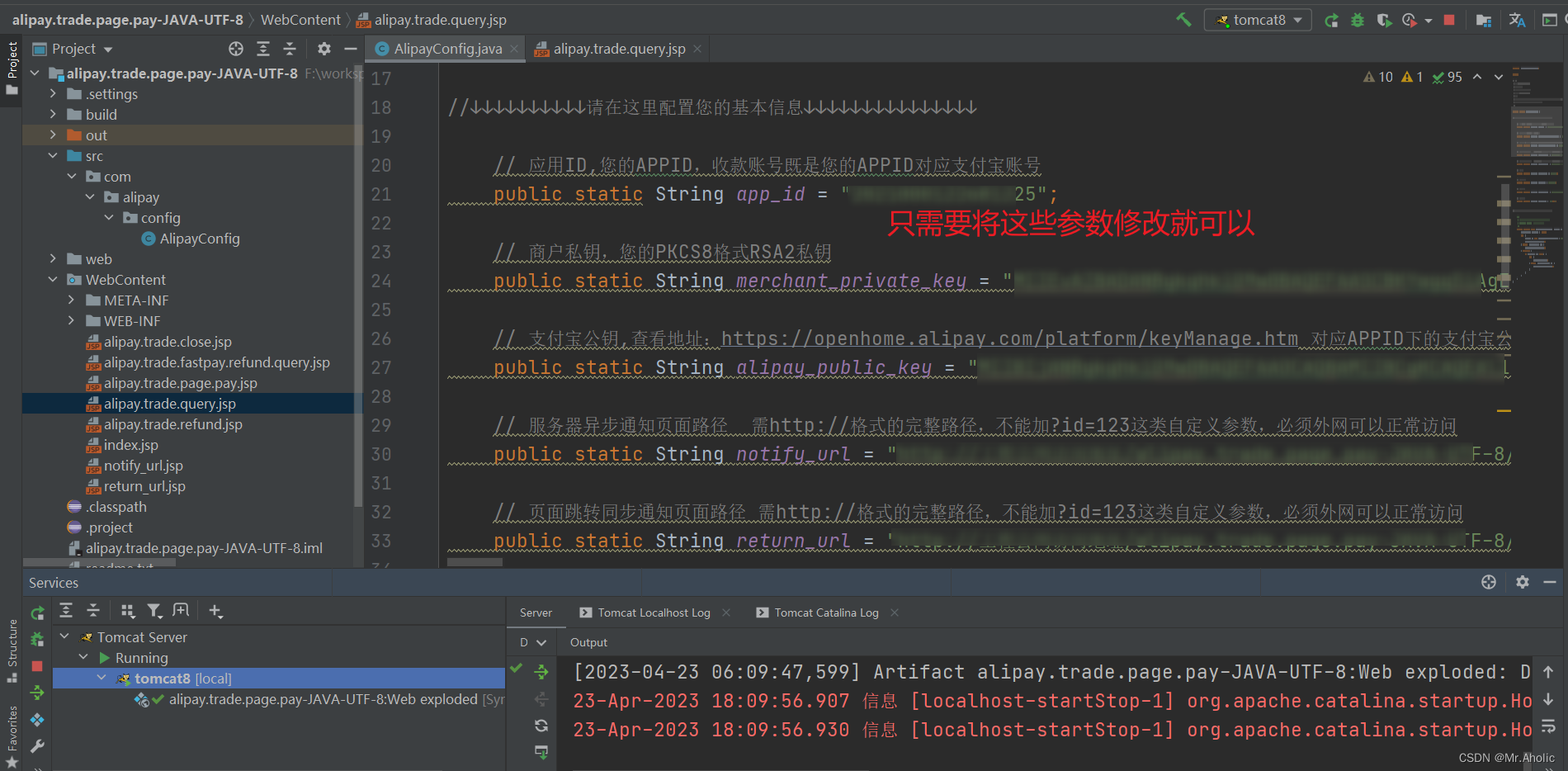1568x771 pixels.
Task: Select AlipayConfig class in the project tree
Action: pos(200,239)
